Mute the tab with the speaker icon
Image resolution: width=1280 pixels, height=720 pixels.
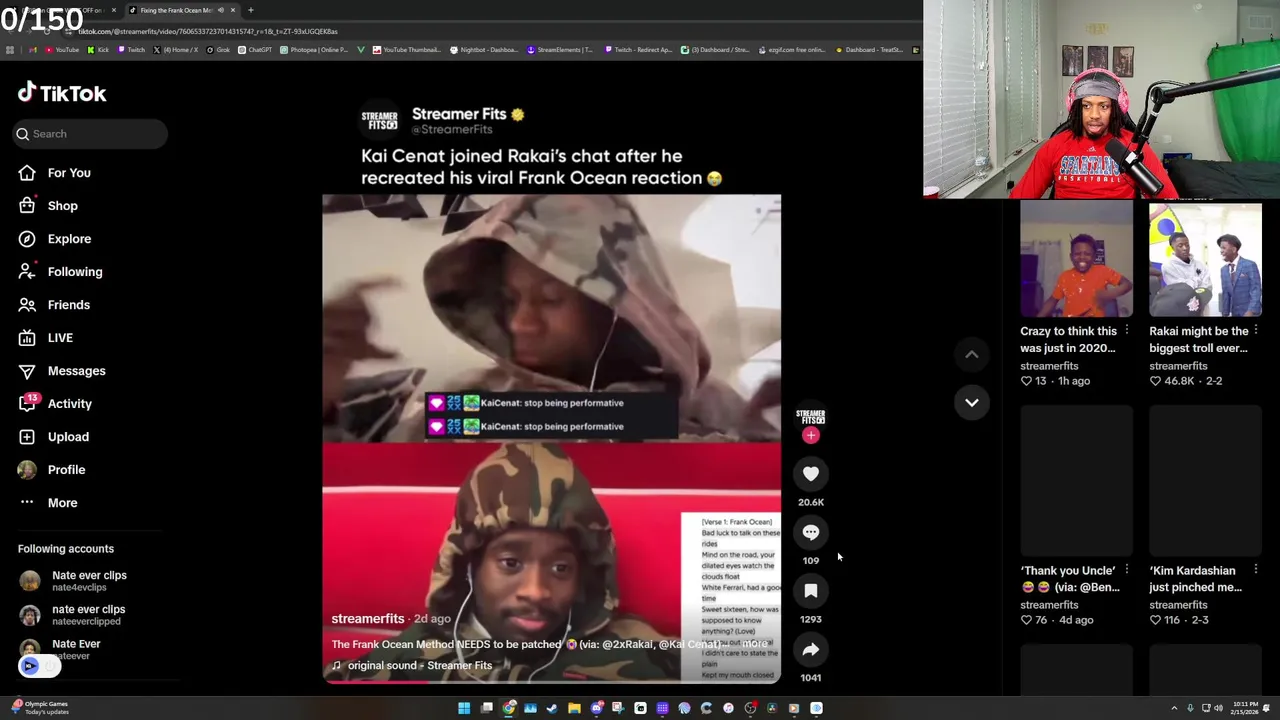220,10
